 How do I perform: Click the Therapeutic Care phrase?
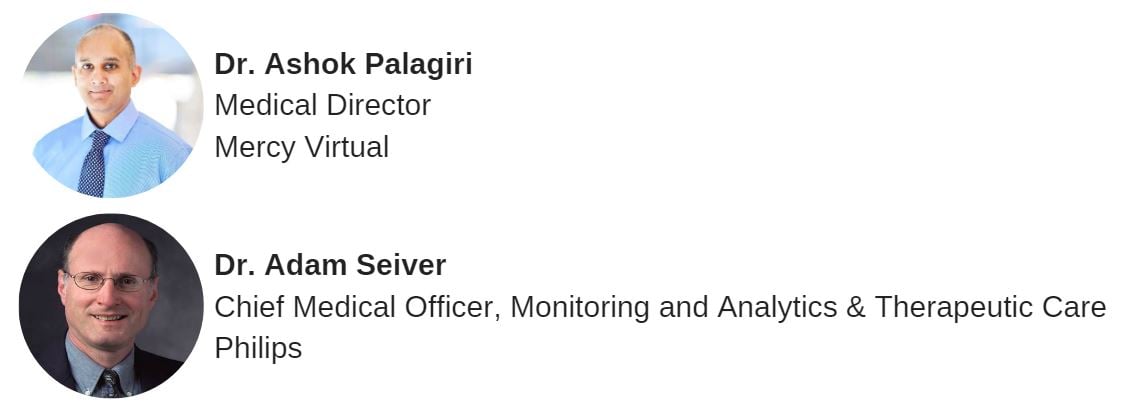tap(990, 307)
